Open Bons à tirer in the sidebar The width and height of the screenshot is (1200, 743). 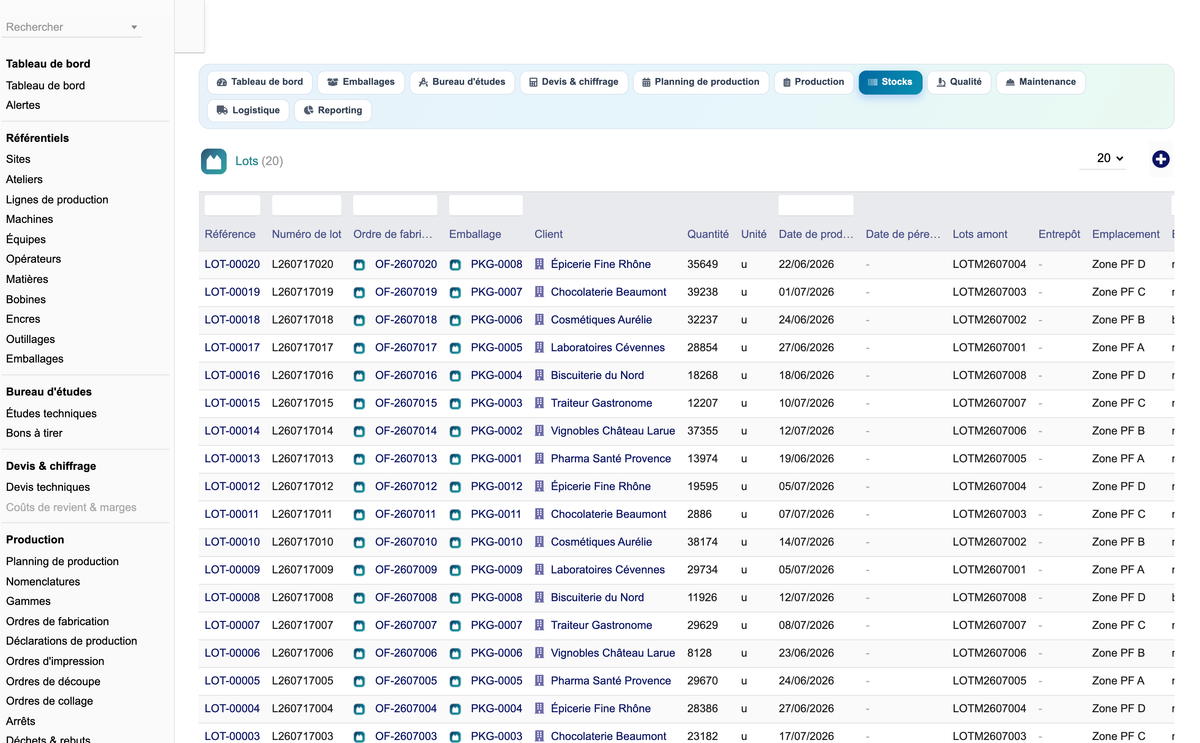[x=34, y=433]
